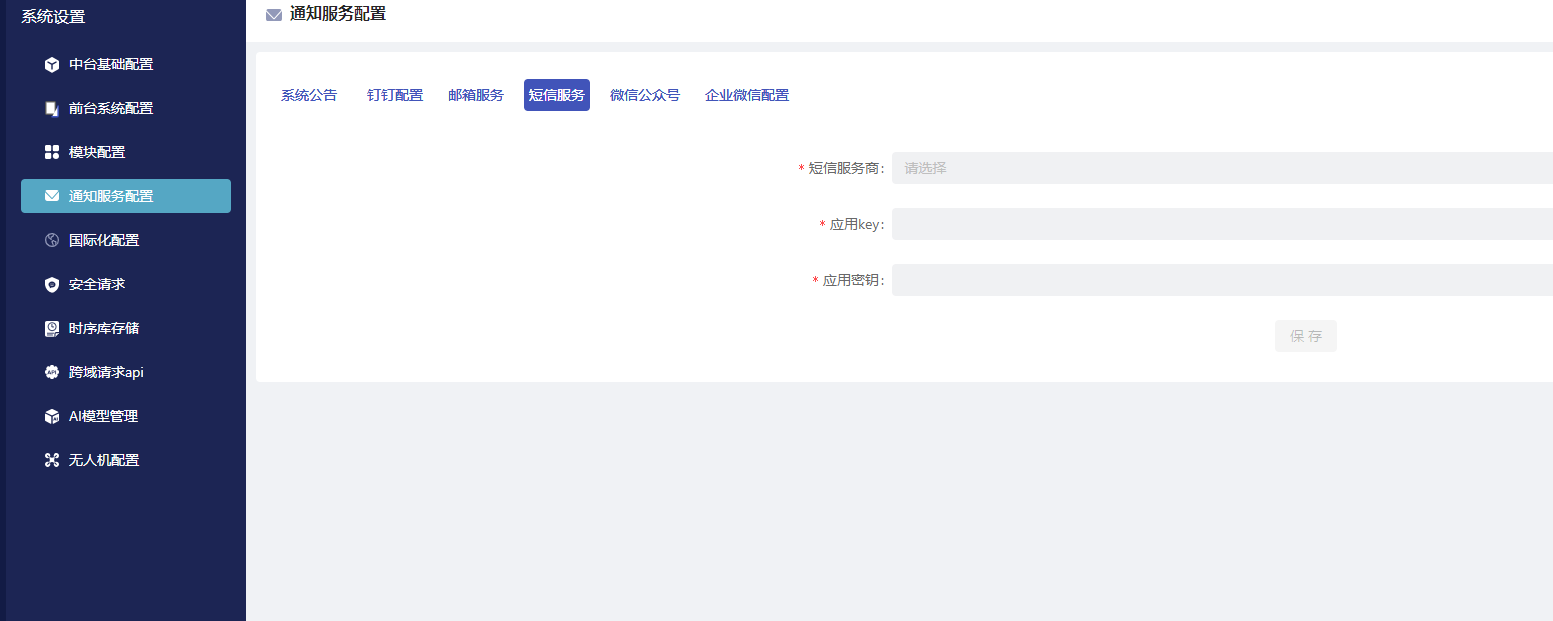This screenshot has height=621, width=1553.
Task: Click the grid icon beside 模块配置
Action: click(x=52, y=153)
